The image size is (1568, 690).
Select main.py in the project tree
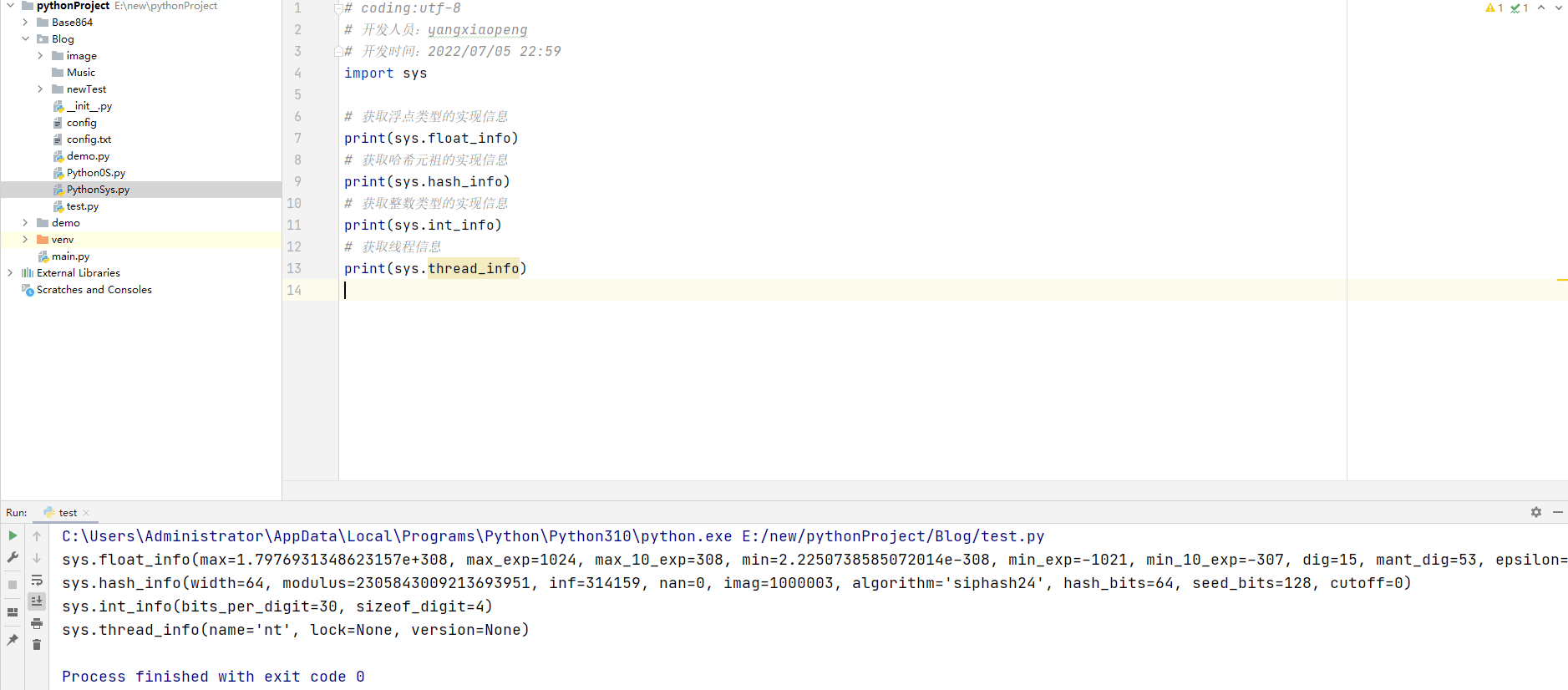pos(70,256)
